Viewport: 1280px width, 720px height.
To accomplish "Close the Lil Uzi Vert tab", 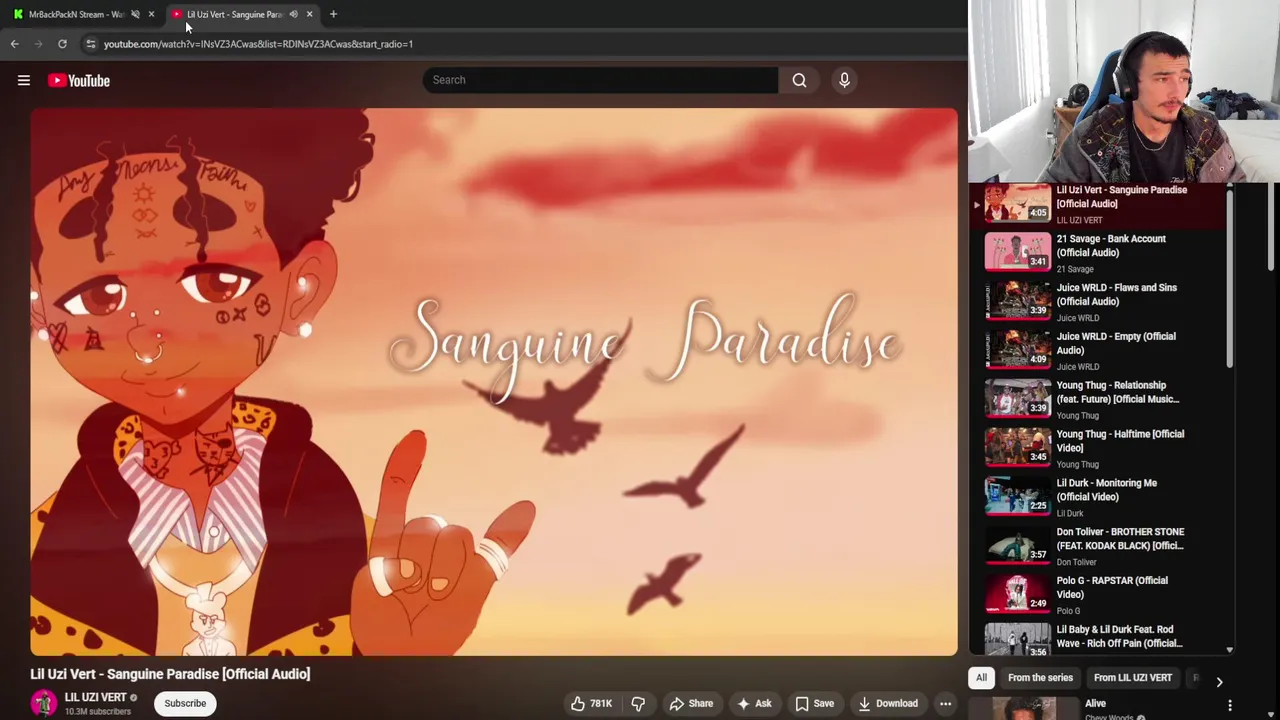I will click(309, 14).
